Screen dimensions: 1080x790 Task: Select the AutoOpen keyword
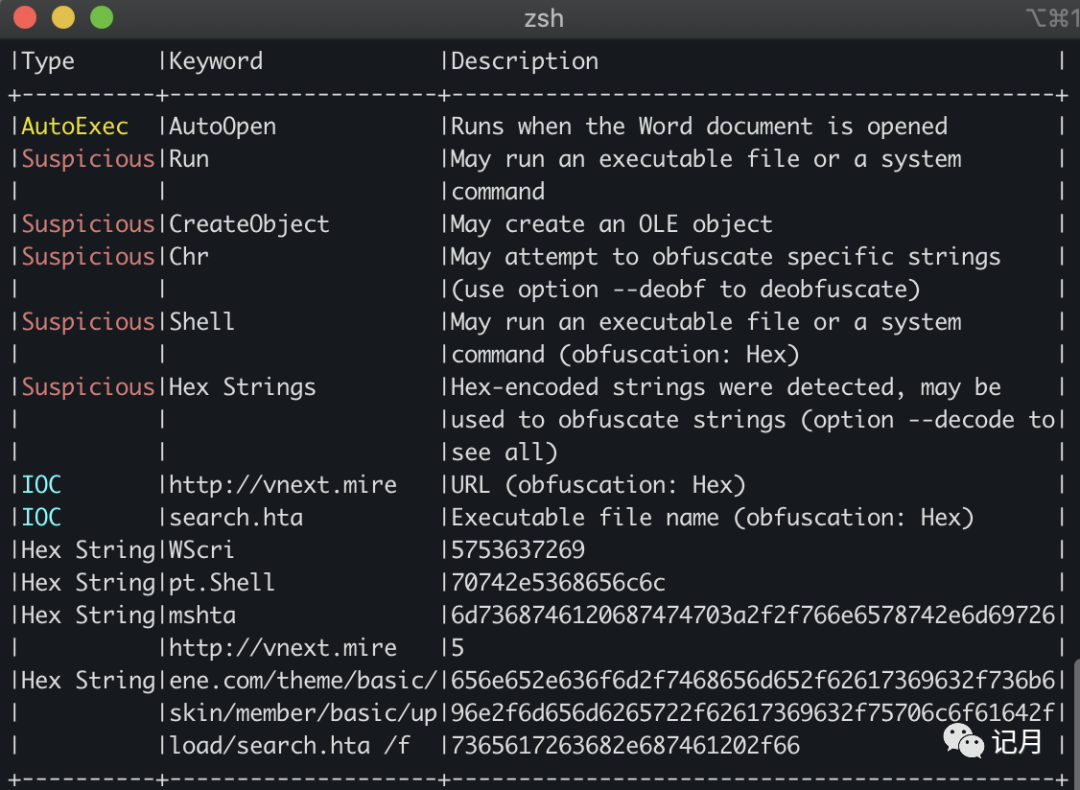point(222,127)
